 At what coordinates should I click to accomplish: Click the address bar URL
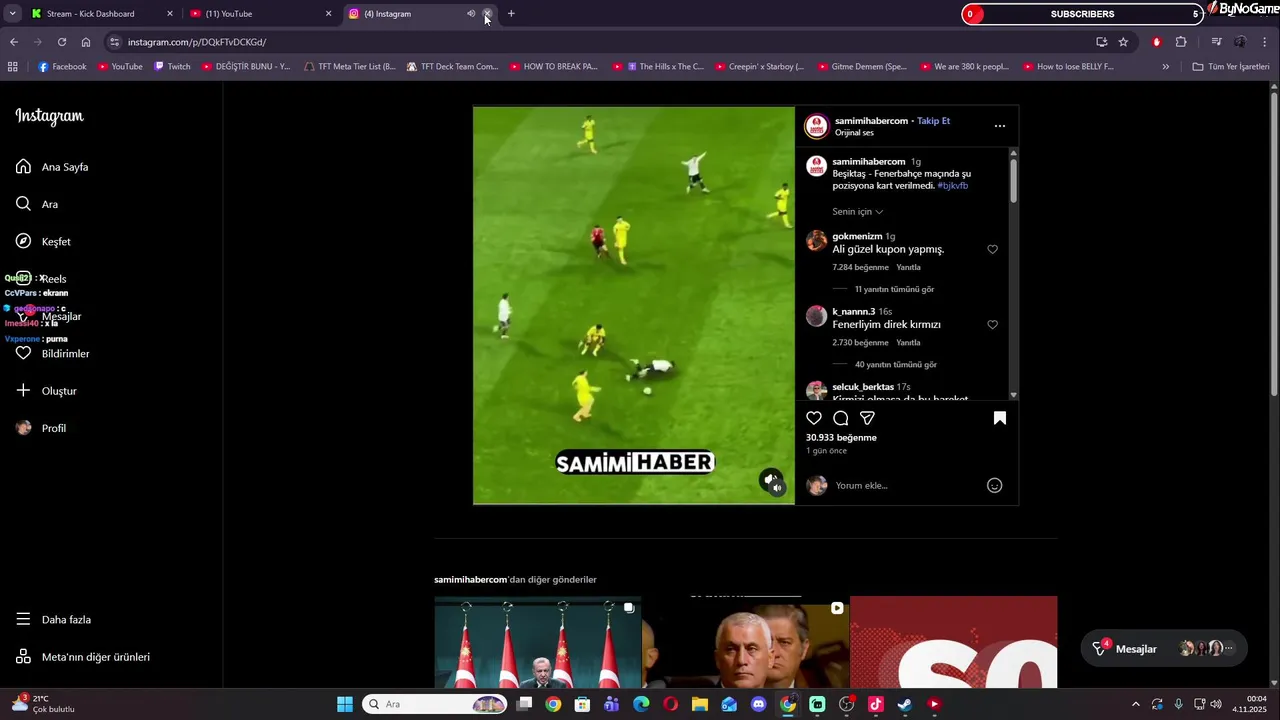197,42
